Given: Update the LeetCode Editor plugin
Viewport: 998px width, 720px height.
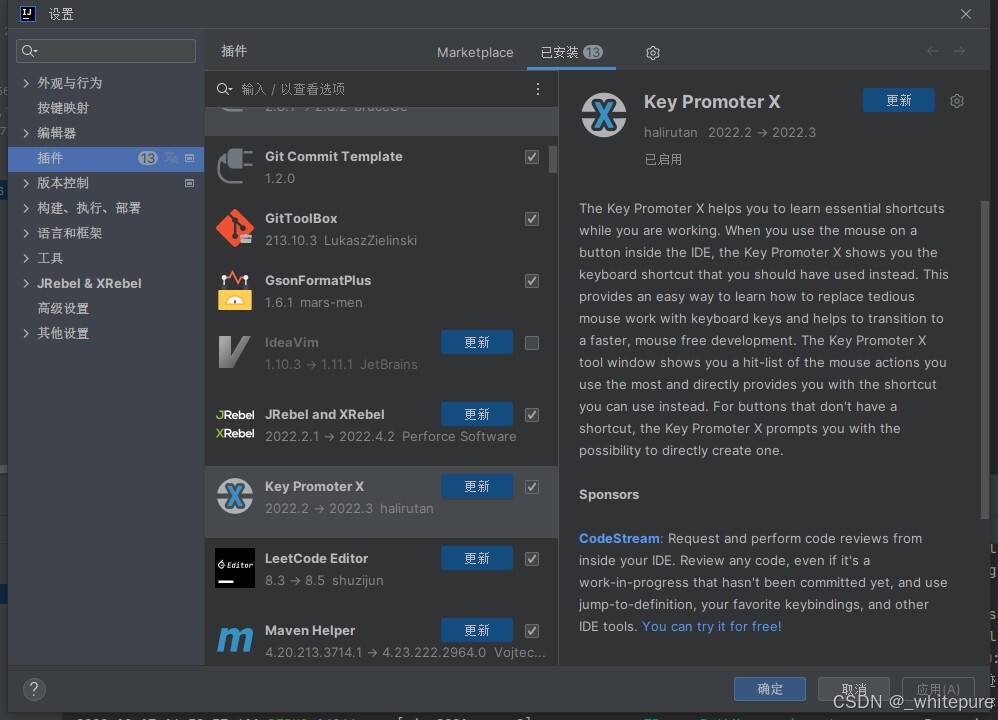Looking at the screenshot, I should tap(477, 558).
